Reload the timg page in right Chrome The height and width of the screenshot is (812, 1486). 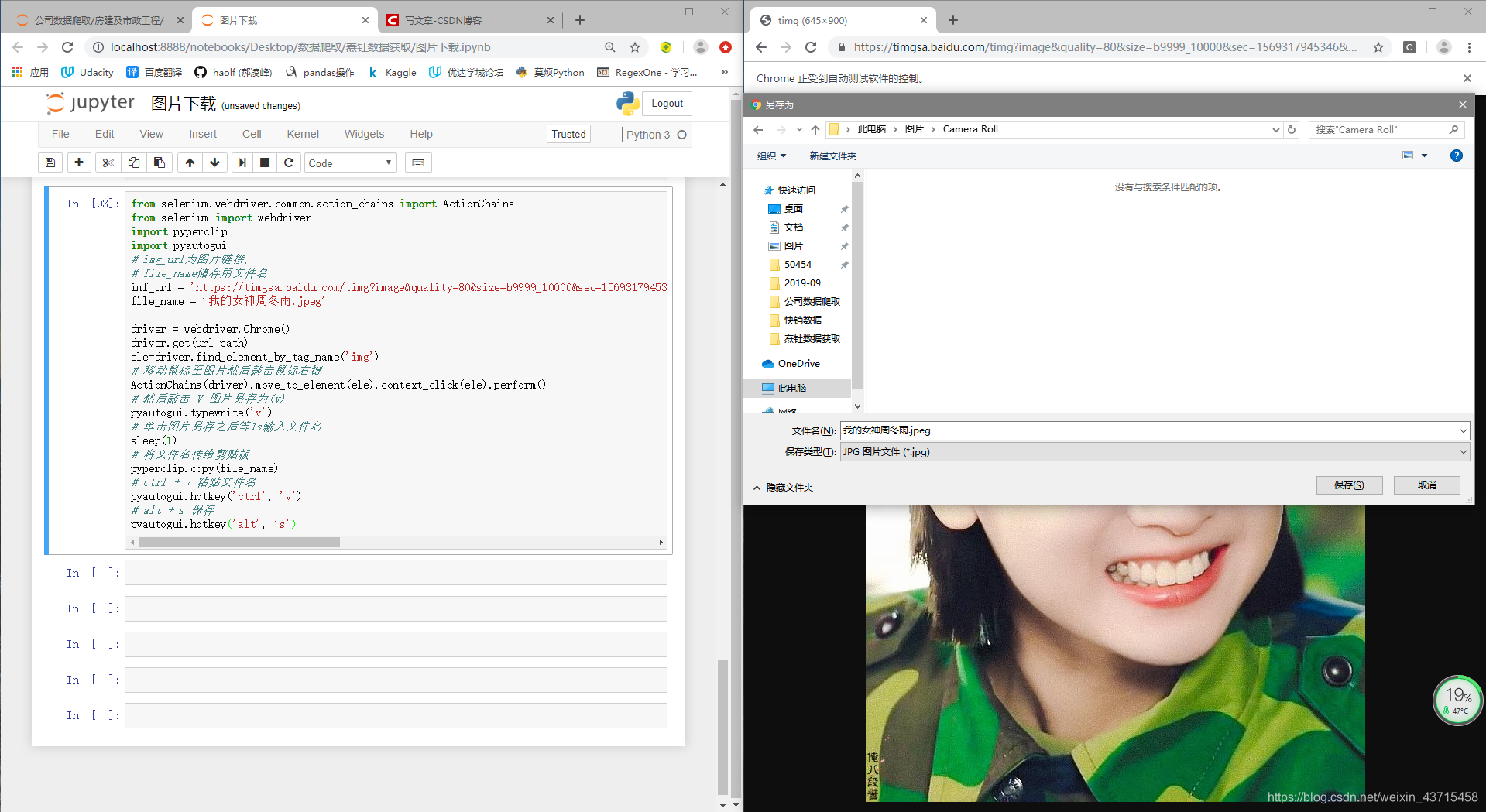(811, 47)
